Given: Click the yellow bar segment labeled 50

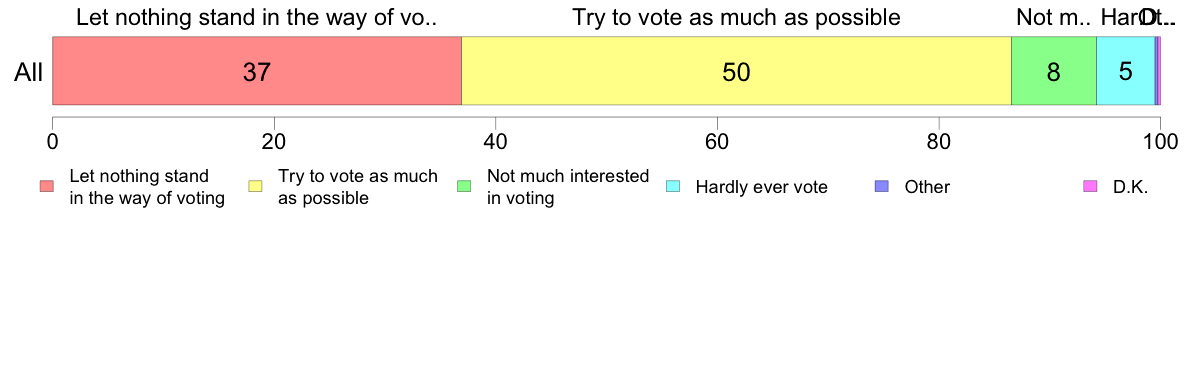Looking at the screenshot, I should 736,70.
